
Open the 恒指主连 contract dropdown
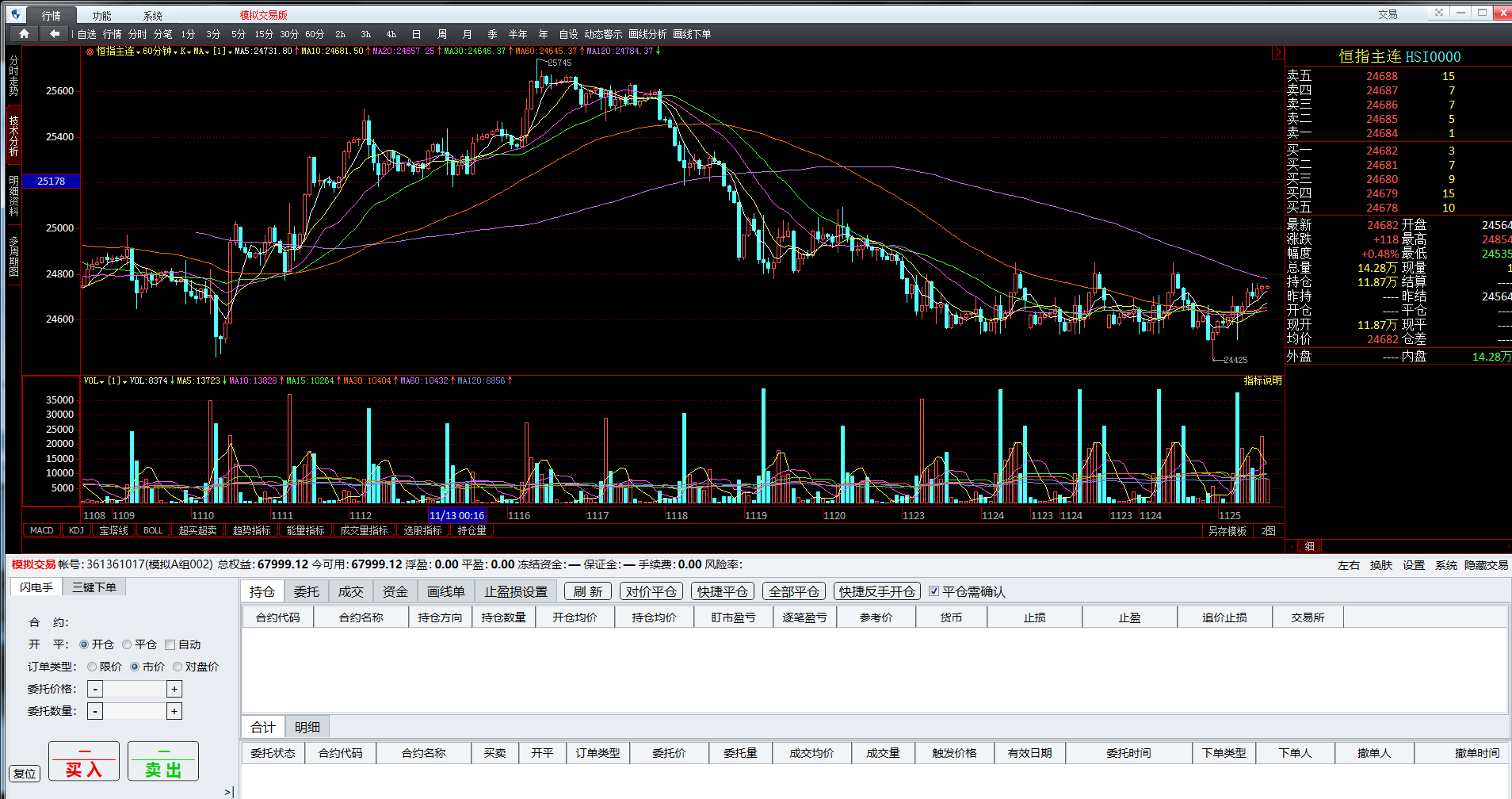[118, 52]
